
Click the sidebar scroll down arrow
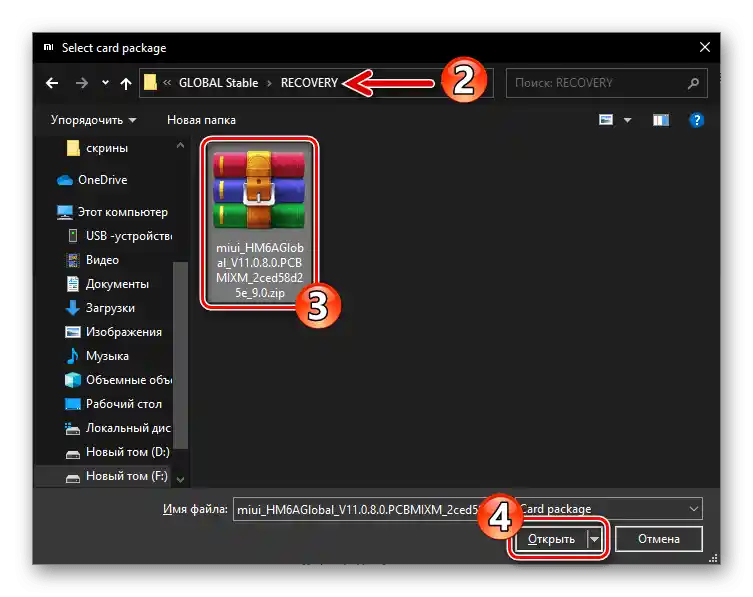(x=181, y=479)
